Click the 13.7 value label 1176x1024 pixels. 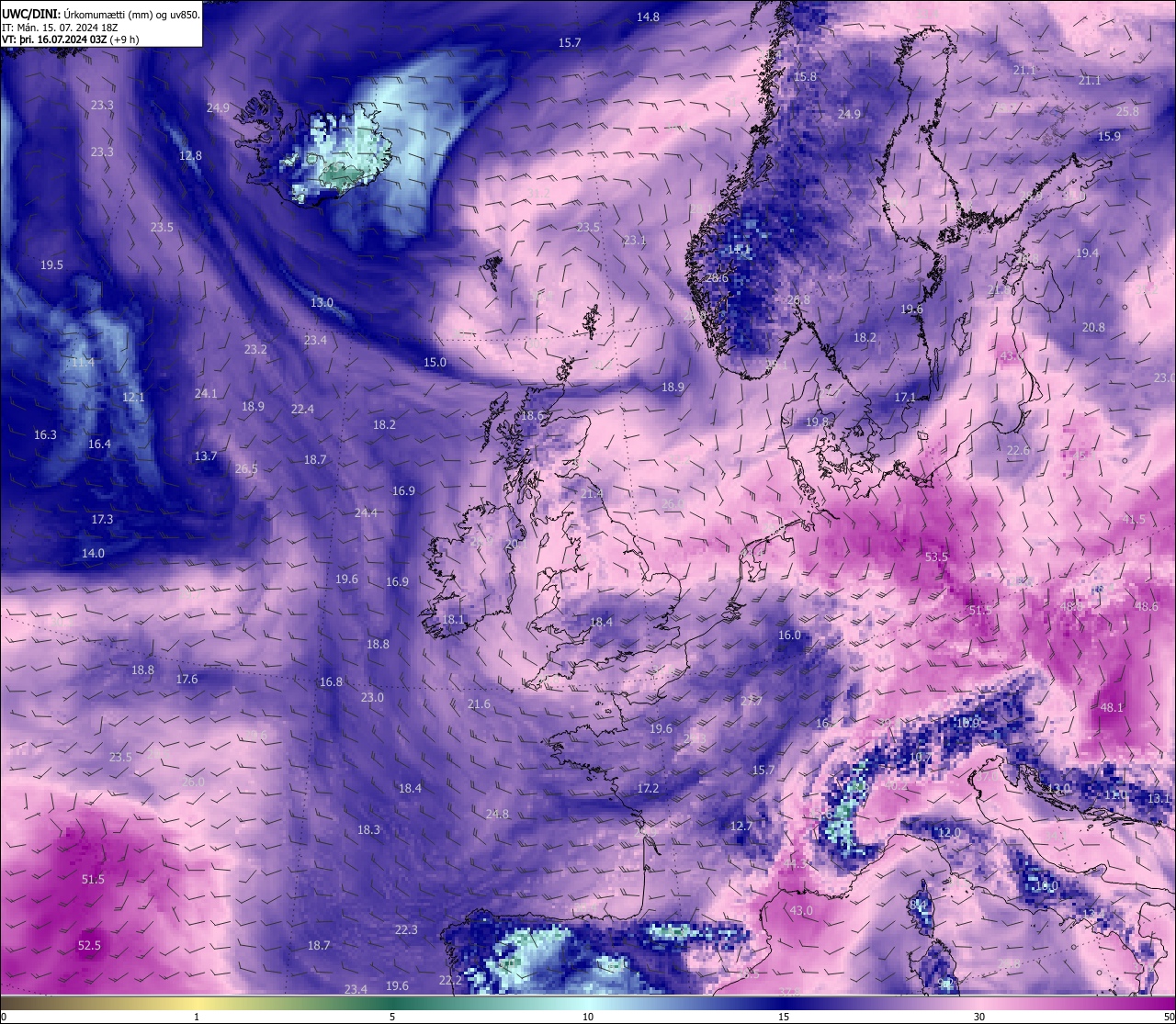click(x=206, y=456)
